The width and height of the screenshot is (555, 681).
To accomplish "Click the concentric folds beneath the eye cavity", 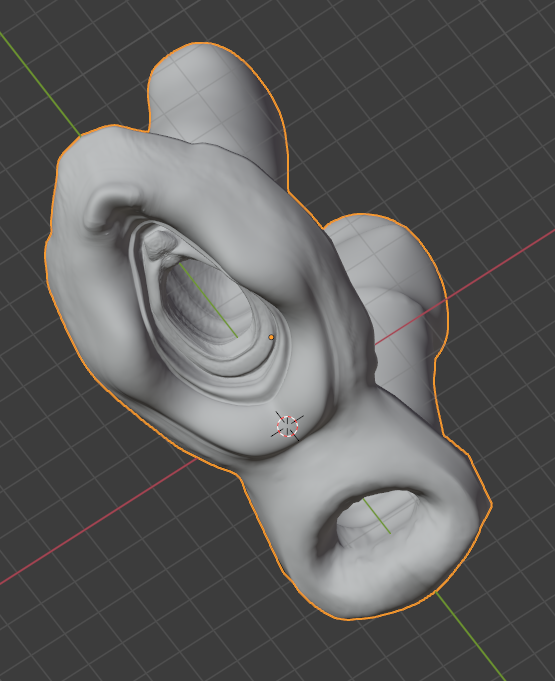I will 243,374.
